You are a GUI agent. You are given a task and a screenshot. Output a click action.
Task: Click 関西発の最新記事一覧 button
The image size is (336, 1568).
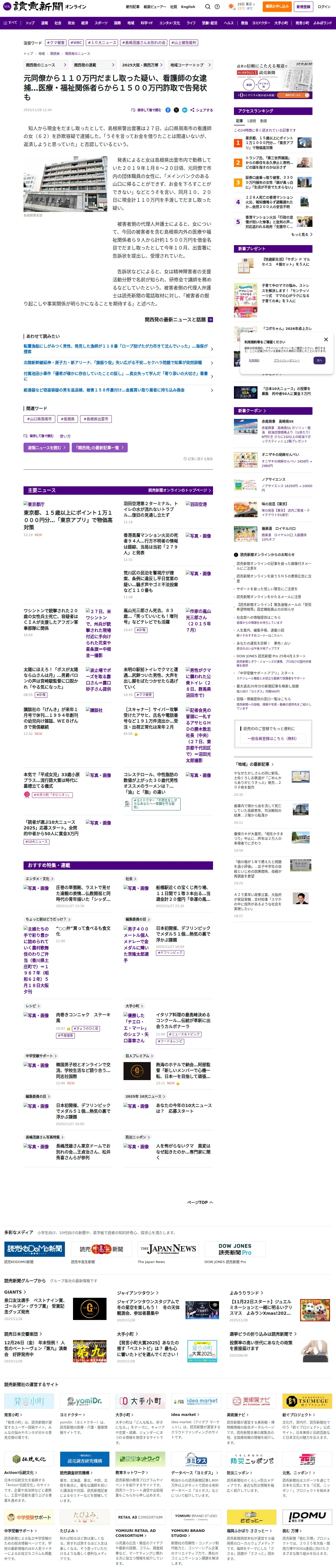click(x=99, y=447)
